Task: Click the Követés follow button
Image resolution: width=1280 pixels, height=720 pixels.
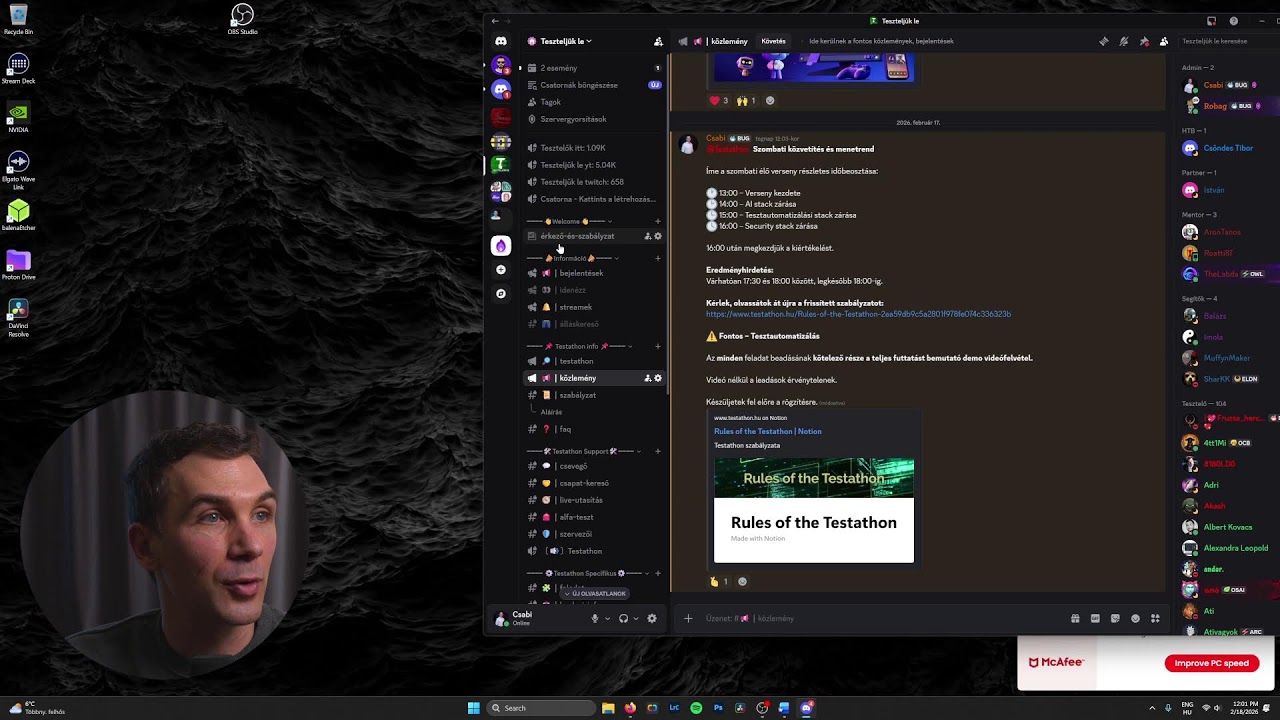Action: [773, 41]
